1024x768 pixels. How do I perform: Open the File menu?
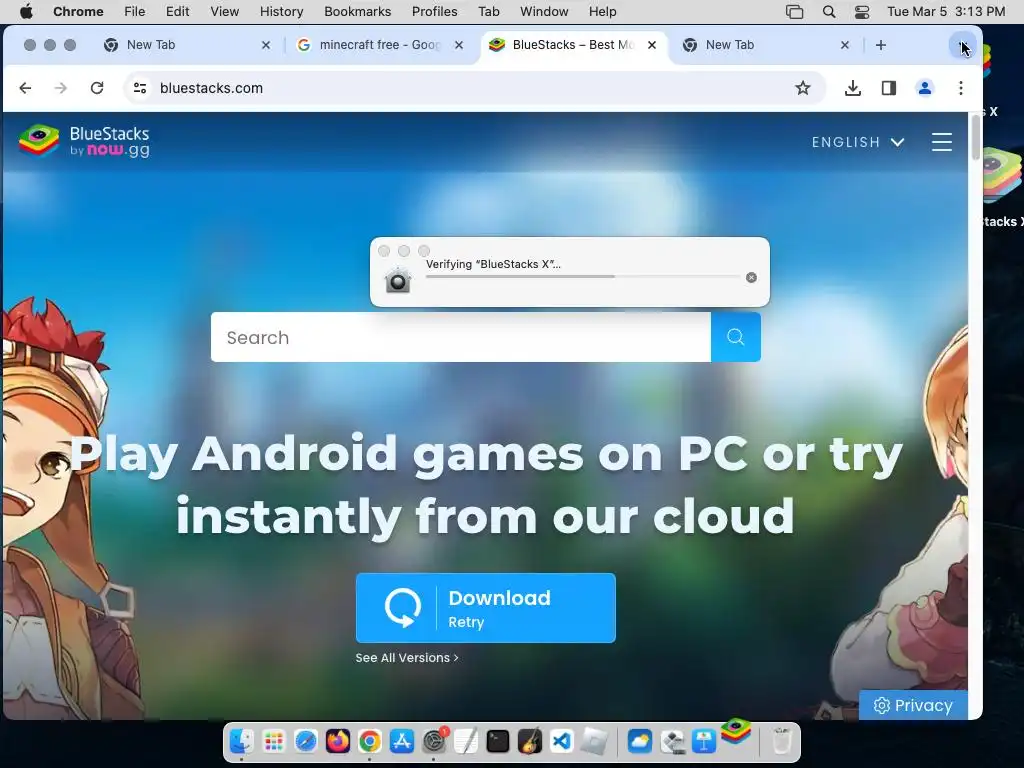135,12
